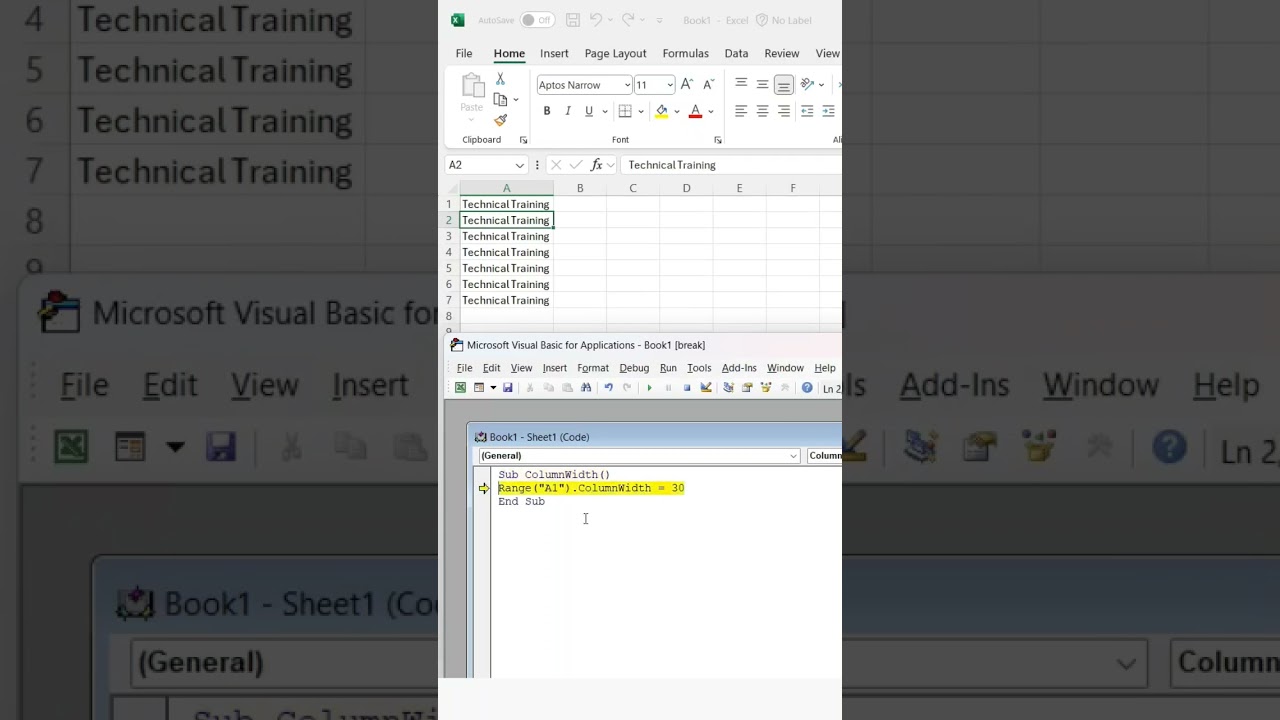This screenshot has height=720, width=1280.
Task: Click the Borders icon in Font group
Action: point(625,111)
